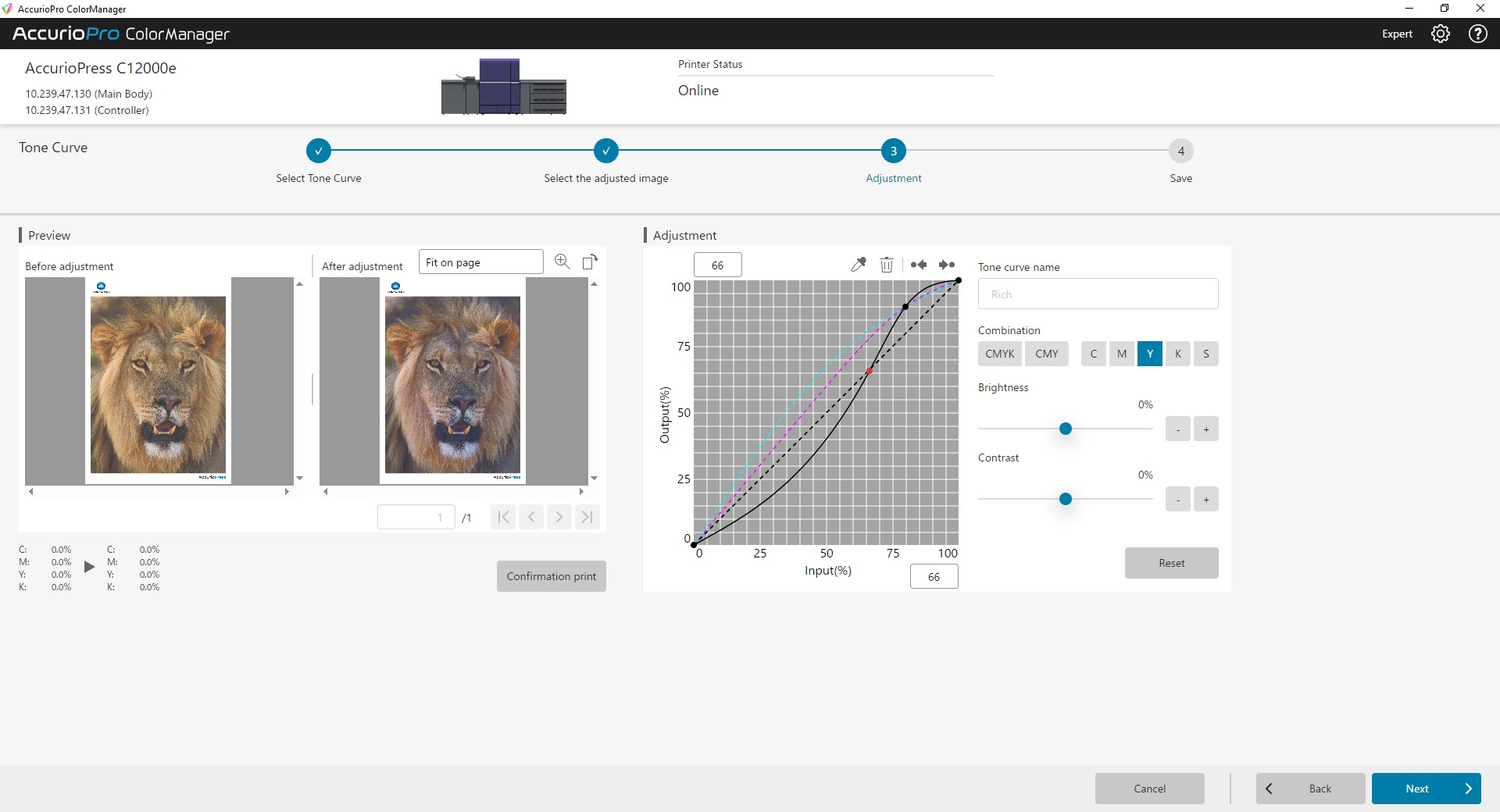1500x812 pixels.
Task: Click the zoom-in magnifier icon in Preview
Action: pos(562,262)
